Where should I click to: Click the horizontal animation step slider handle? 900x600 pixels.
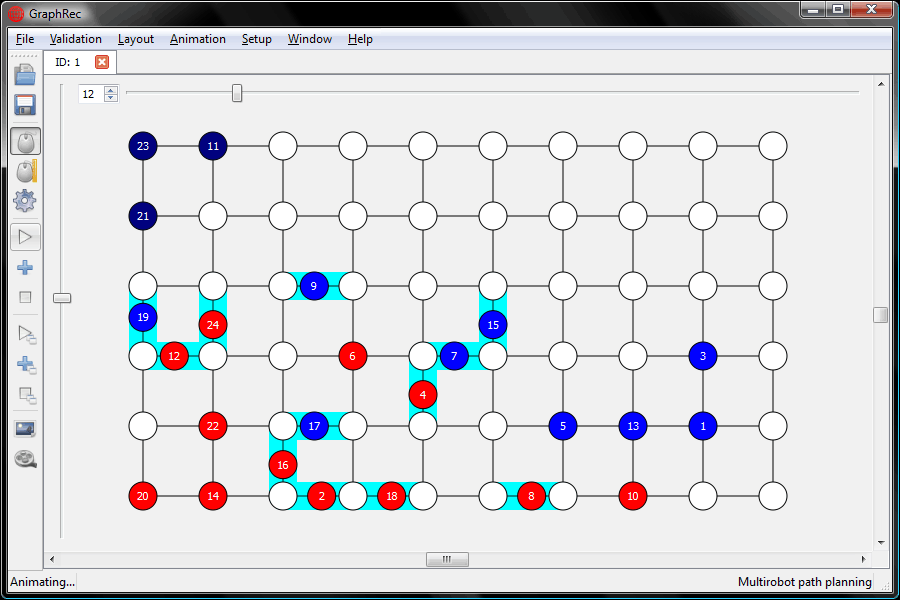click(x=237, y=92)
